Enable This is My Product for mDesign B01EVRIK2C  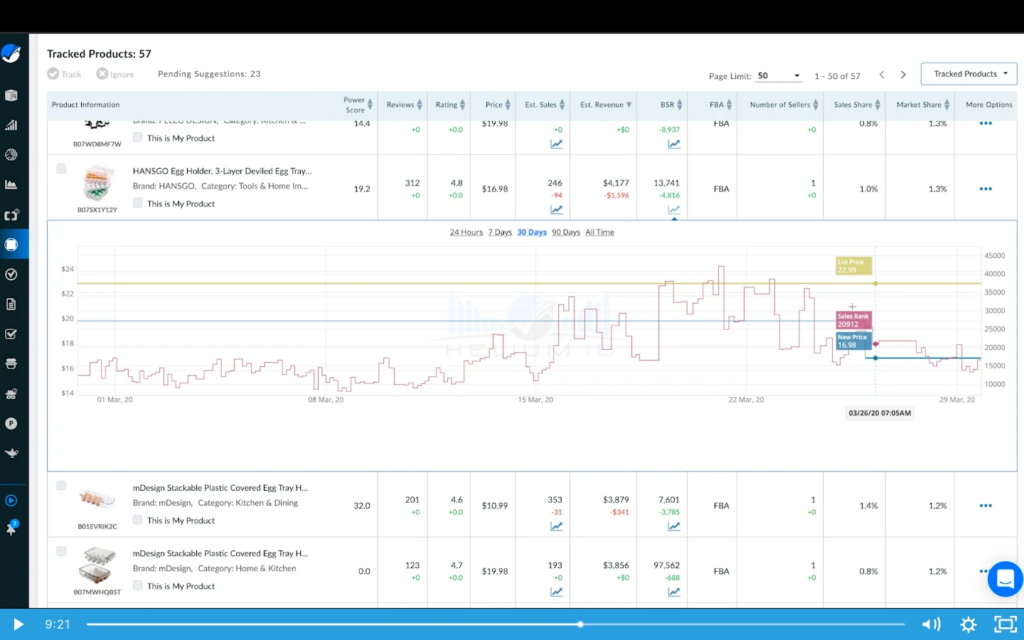click(x=137, y=520)
